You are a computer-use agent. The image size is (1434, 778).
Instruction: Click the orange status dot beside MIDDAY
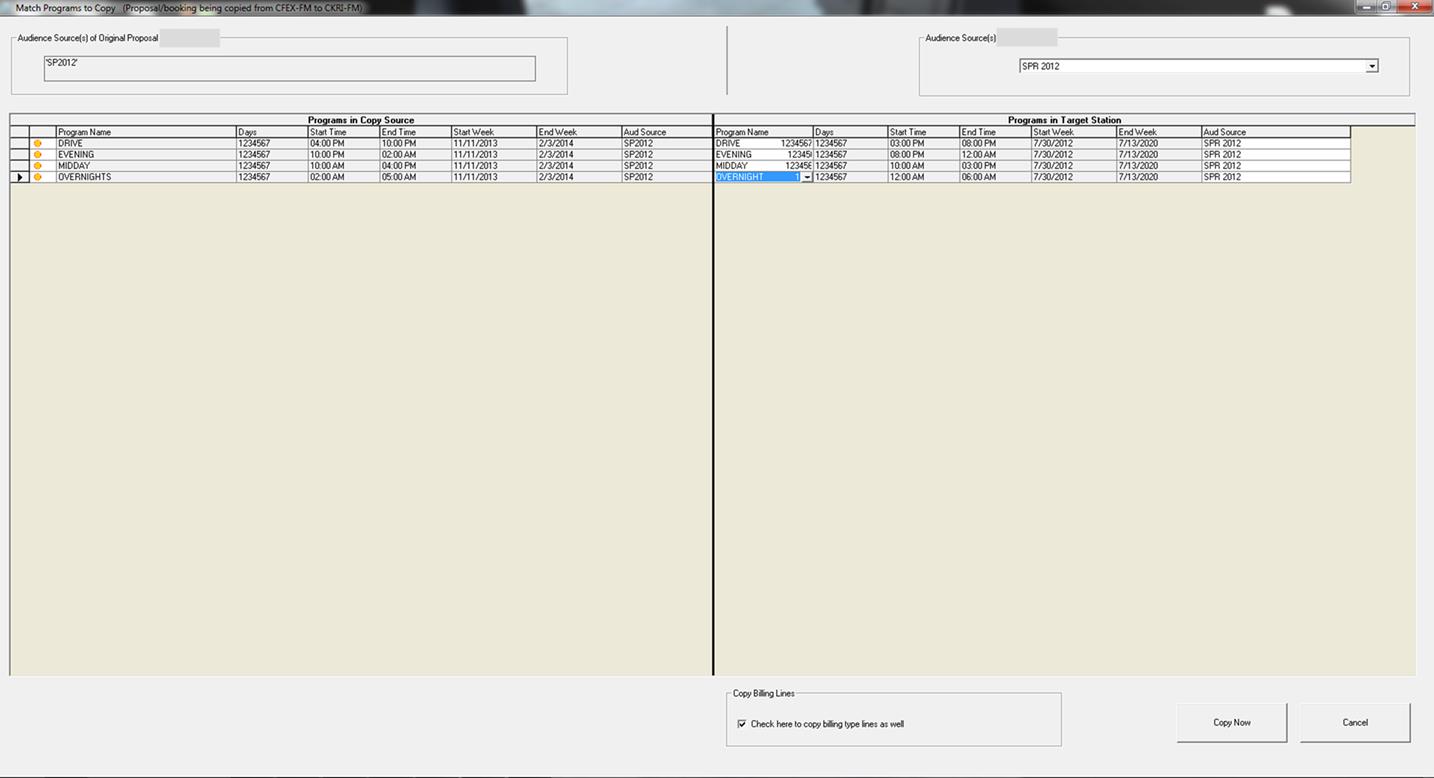[38, 166]
